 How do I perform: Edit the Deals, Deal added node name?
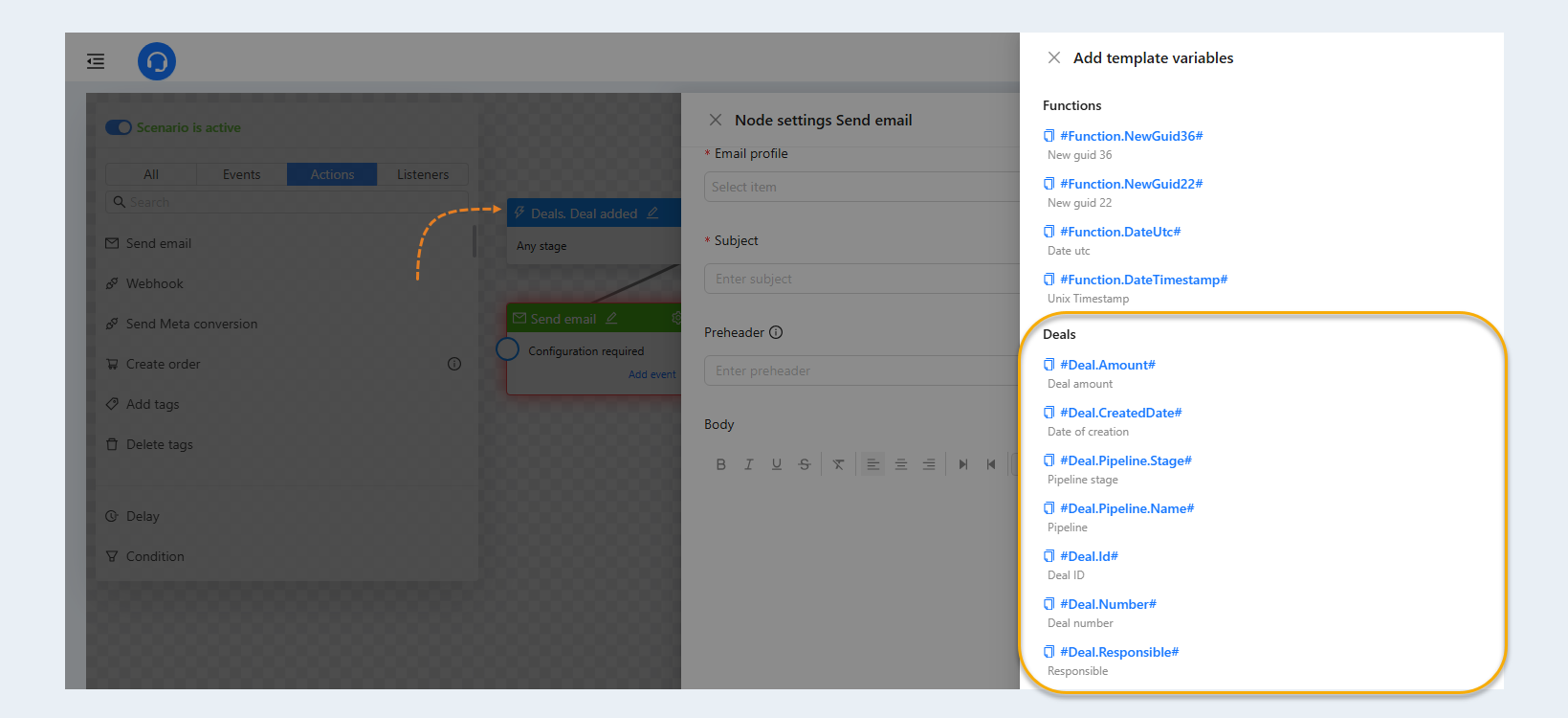(x=652, y=213)
